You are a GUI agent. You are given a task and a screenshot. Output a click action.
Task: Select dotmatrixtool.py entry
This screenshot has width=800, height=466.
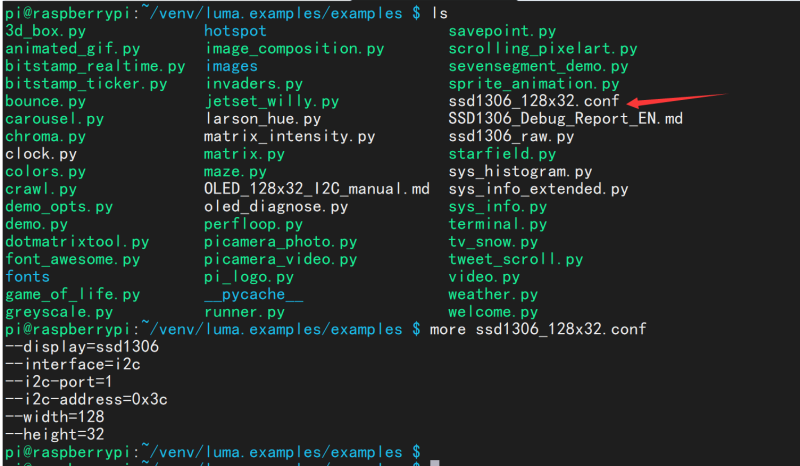click(x=77, y=241)
